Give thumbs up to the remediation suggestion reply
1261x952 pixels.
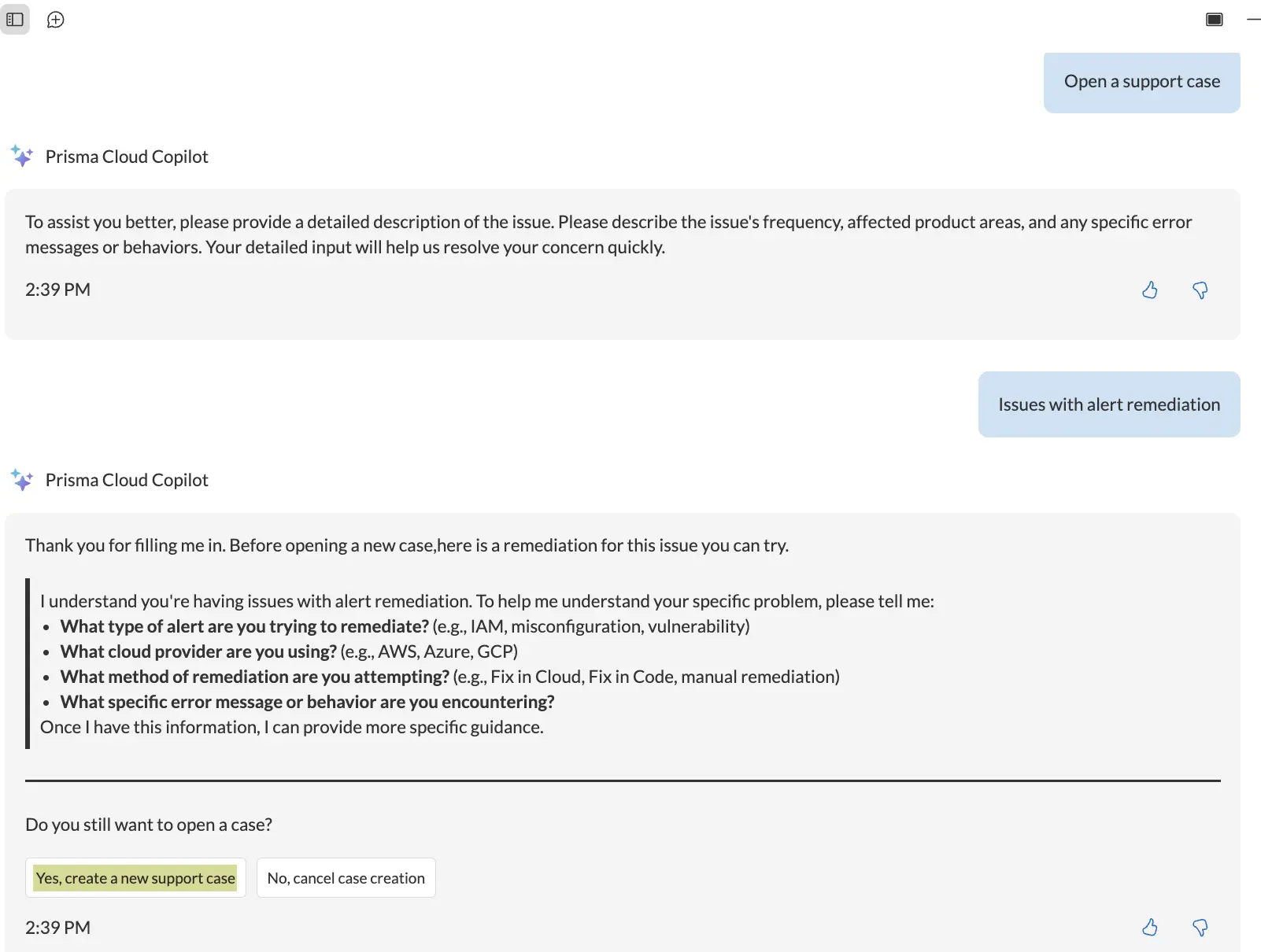pos(1149,928)
